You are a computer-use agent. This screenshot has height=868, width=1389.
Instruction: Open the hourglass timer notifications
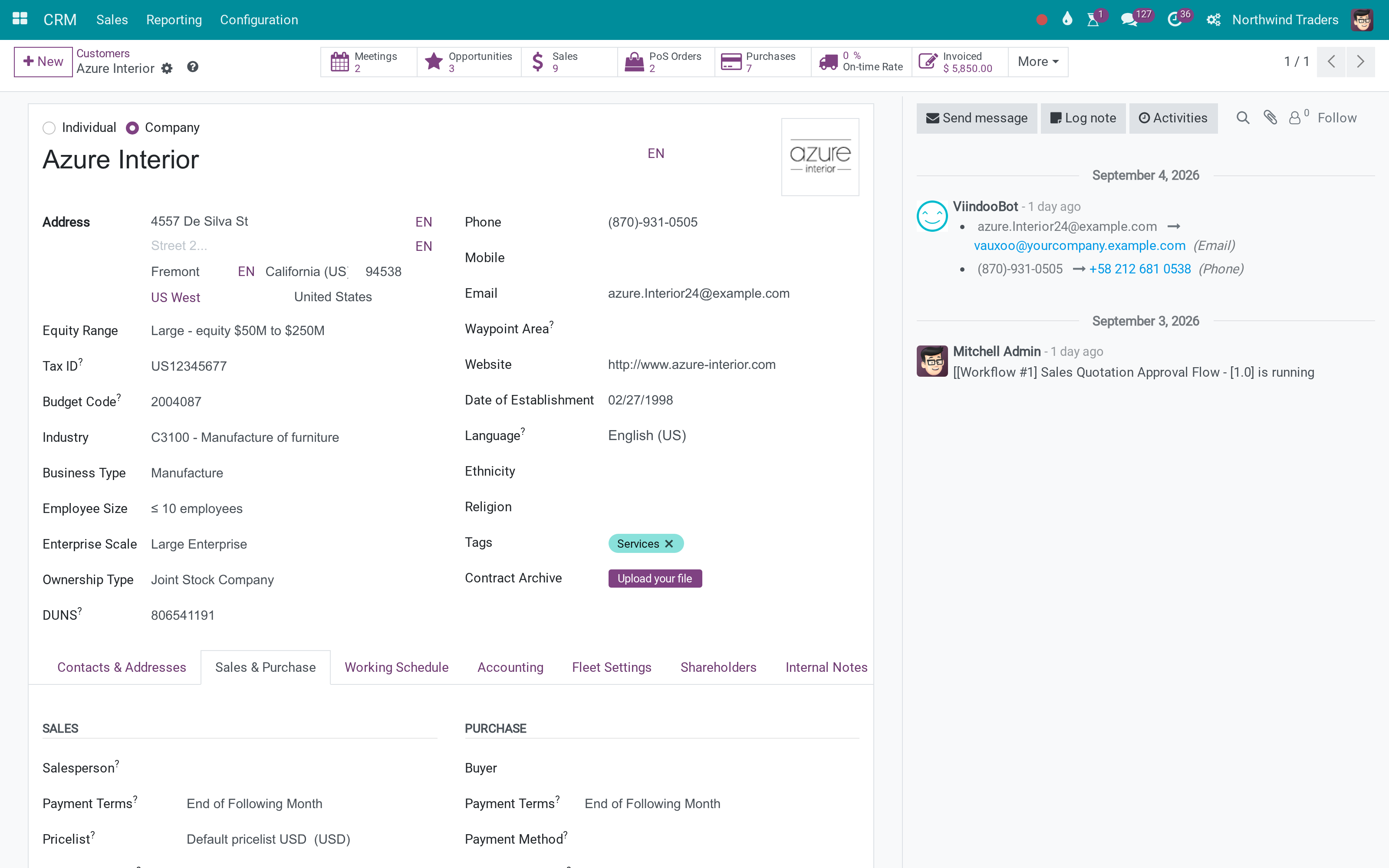pos(1093,20)
